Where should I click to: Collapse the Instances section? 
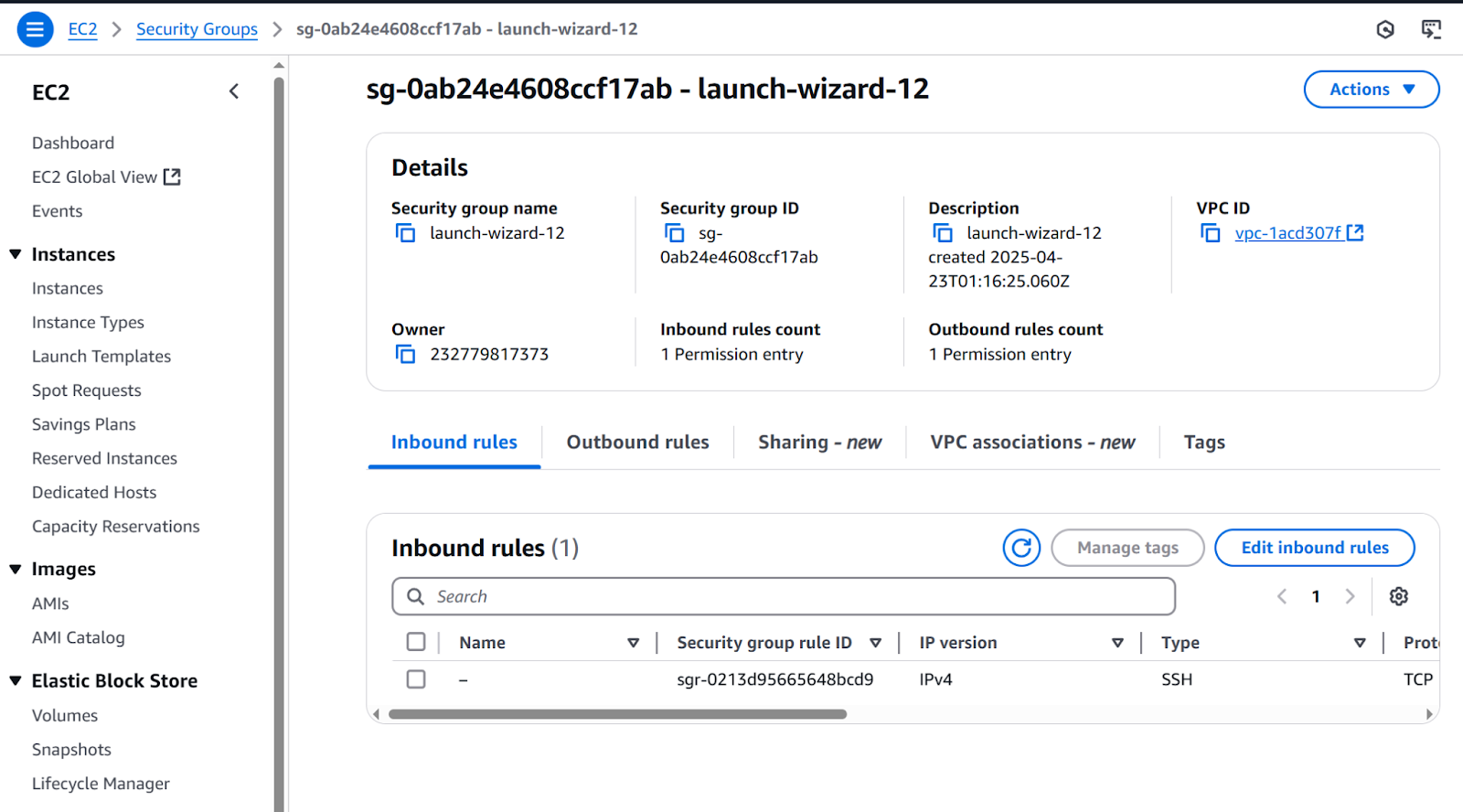click(x=16, y=254)
